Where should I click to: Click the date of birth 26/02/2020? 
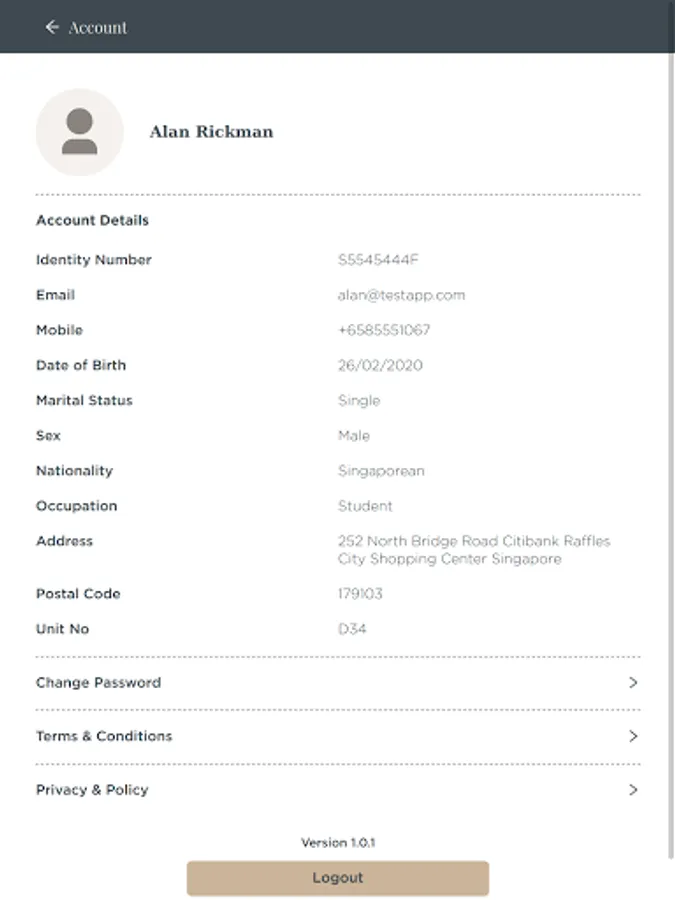tap(380, 365)
